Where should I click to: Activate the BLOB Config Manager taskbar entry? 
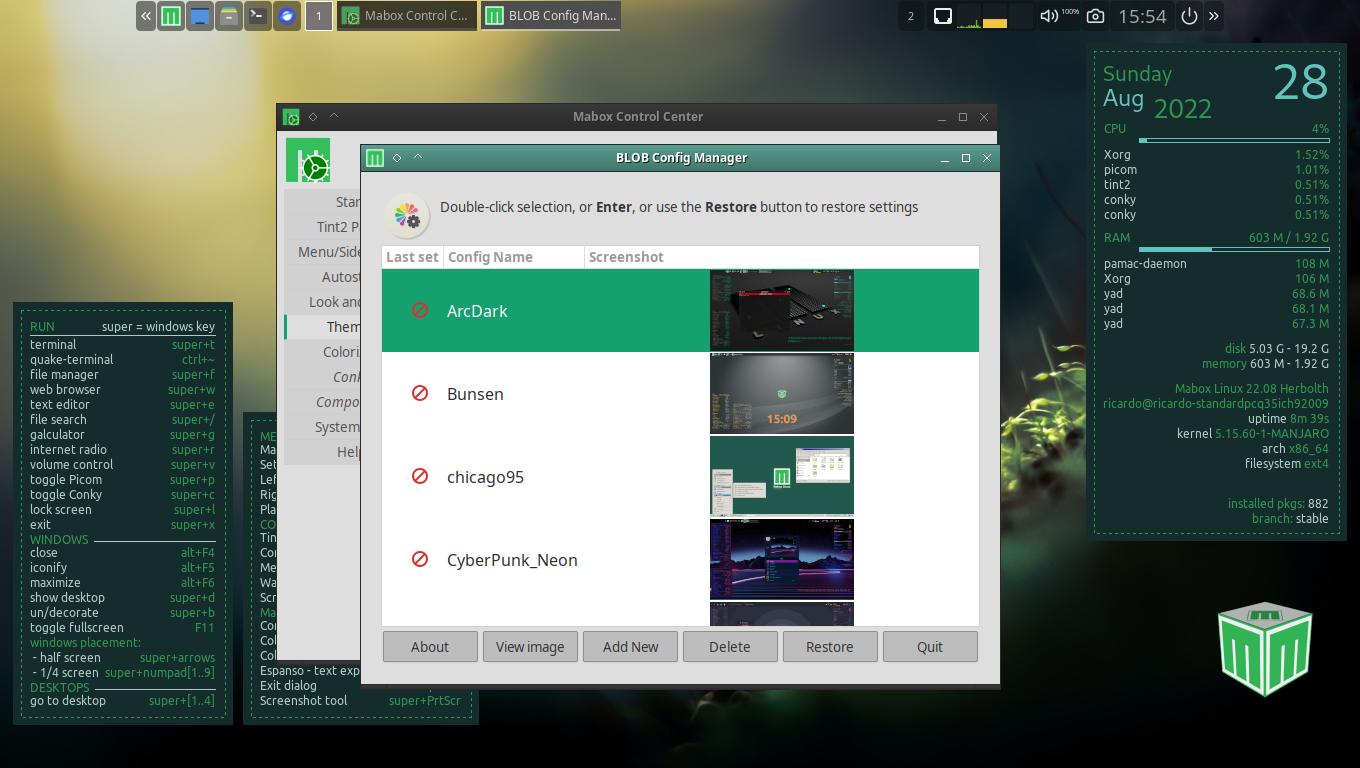pos(551,16)
